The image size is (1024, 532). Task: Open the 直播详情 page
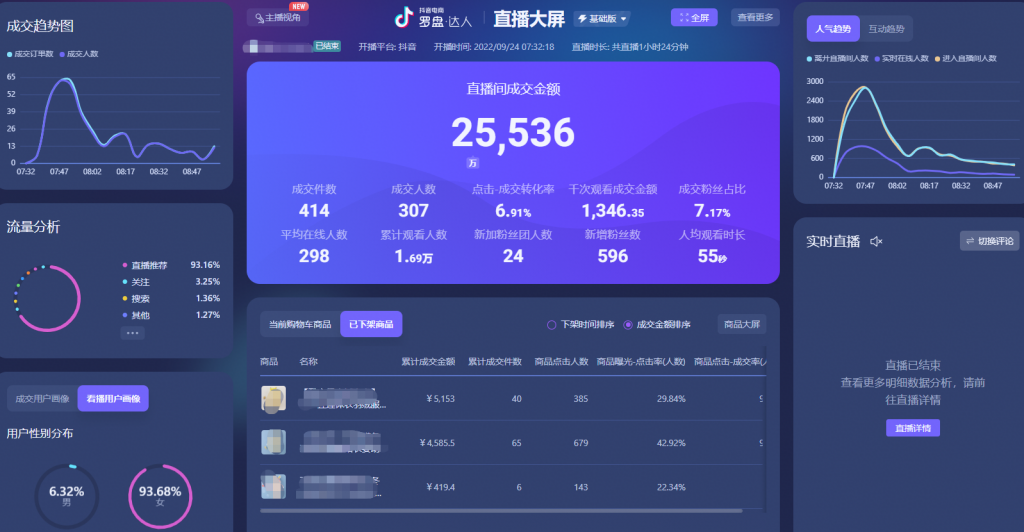912,428
